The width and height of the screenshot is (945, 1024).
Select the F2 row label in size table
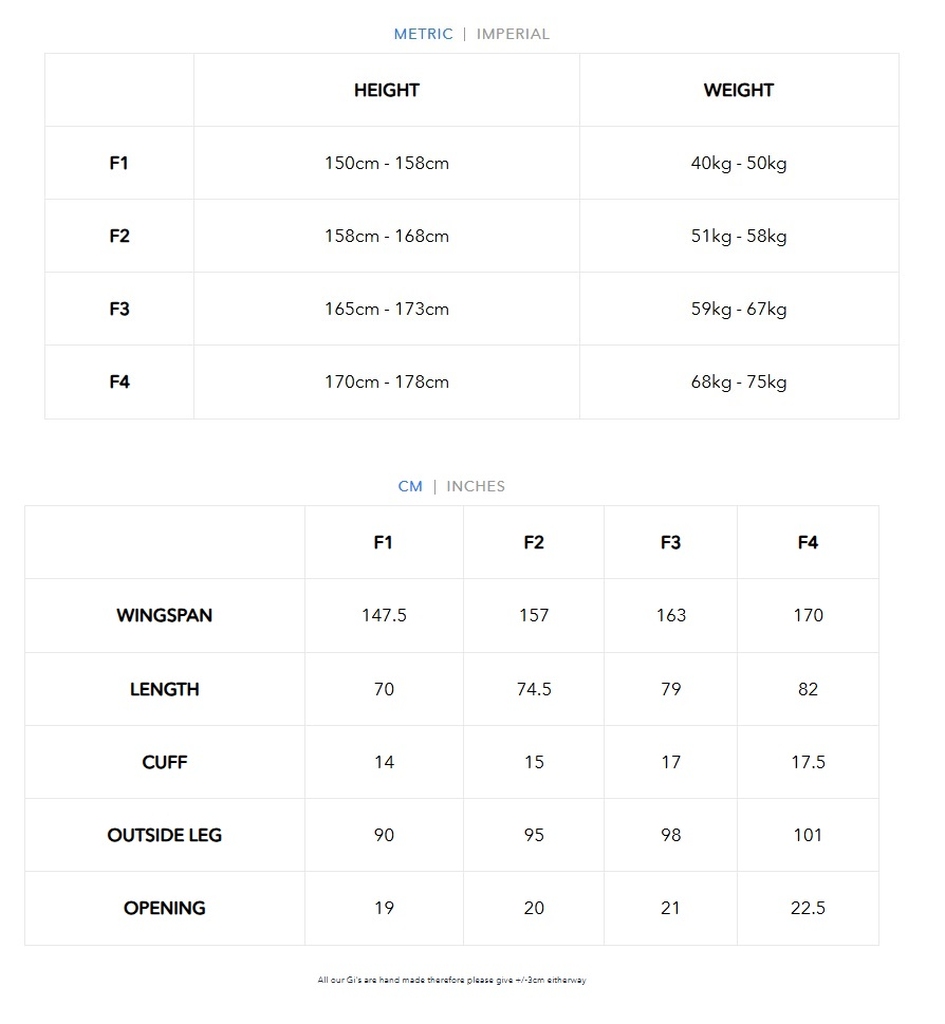point(120,236)
